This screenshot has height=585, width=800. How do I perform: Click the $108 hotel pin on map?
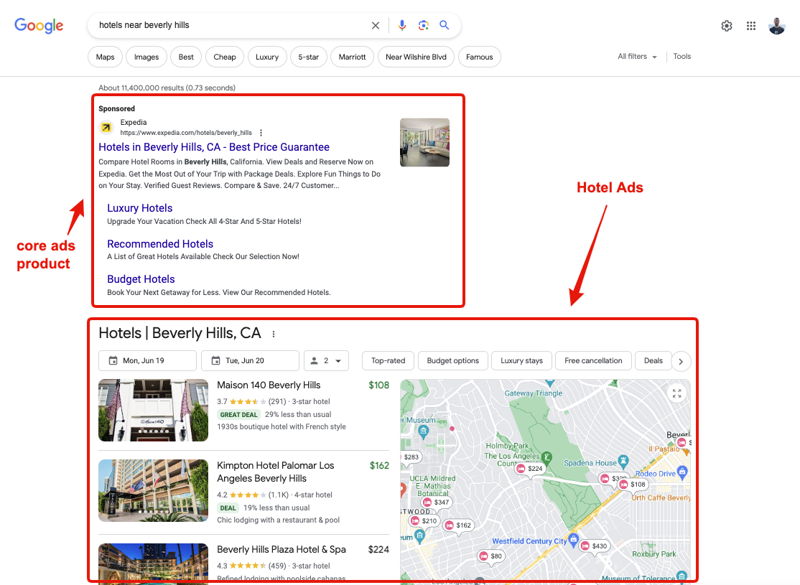click(x=632, y=484)
